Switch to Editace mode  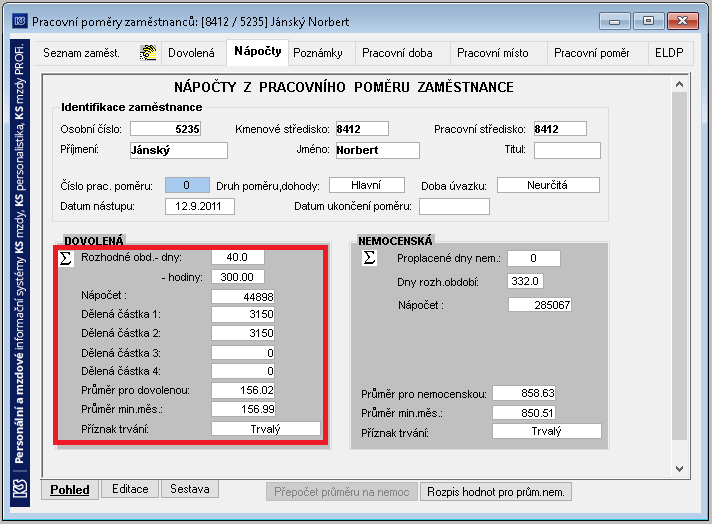click(x=130, y=489)
